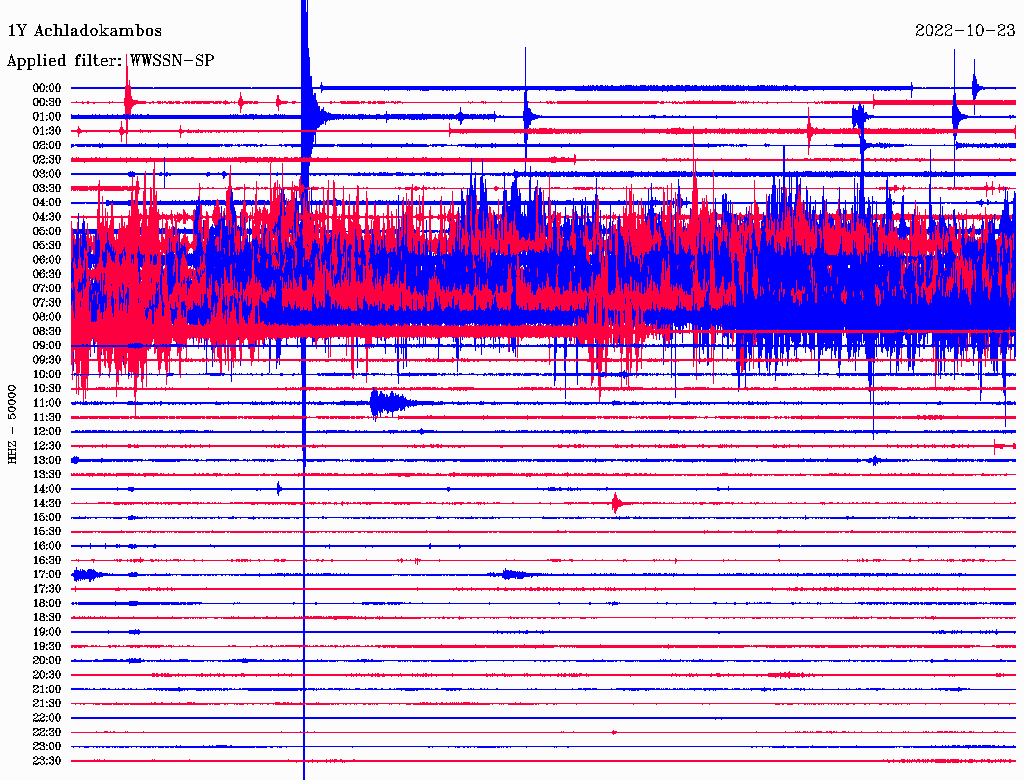Select the 01:30 time label
The width and height of the screenshot is (1024, 780).
click(47, 131)
